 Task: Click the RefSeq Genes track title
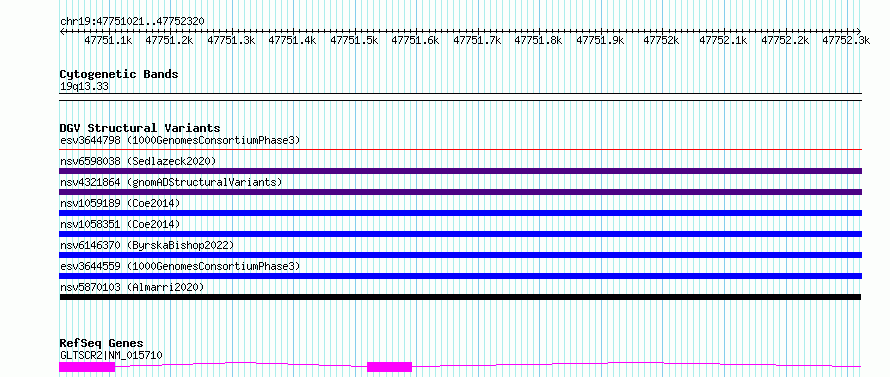(101, 343)
